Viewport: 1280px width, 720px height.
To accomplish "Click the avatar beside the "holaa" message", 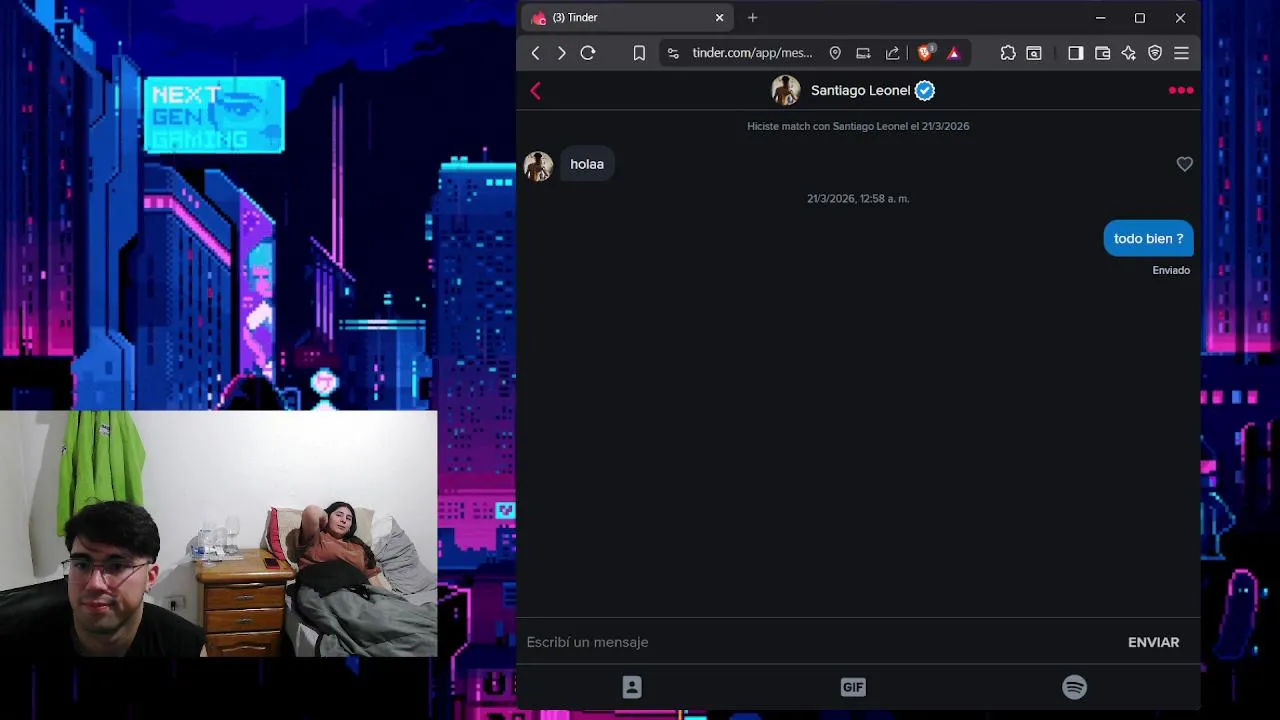I will click(538, 166).
